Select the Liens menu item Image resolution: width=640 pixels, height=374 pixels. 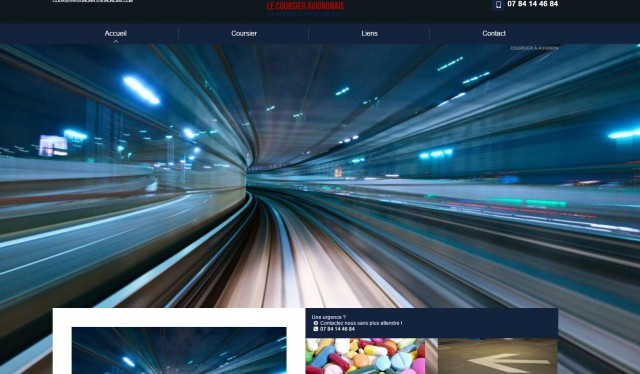(369, 33)
